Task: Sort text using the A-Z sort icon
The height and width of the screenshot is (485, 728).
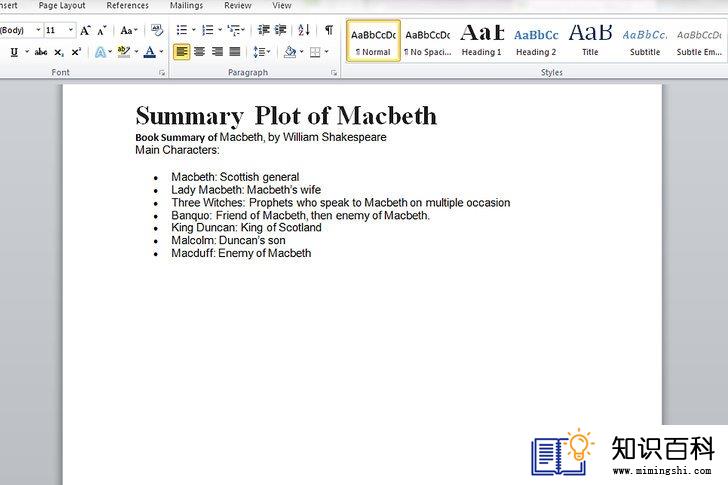Action: pos(304,31)
